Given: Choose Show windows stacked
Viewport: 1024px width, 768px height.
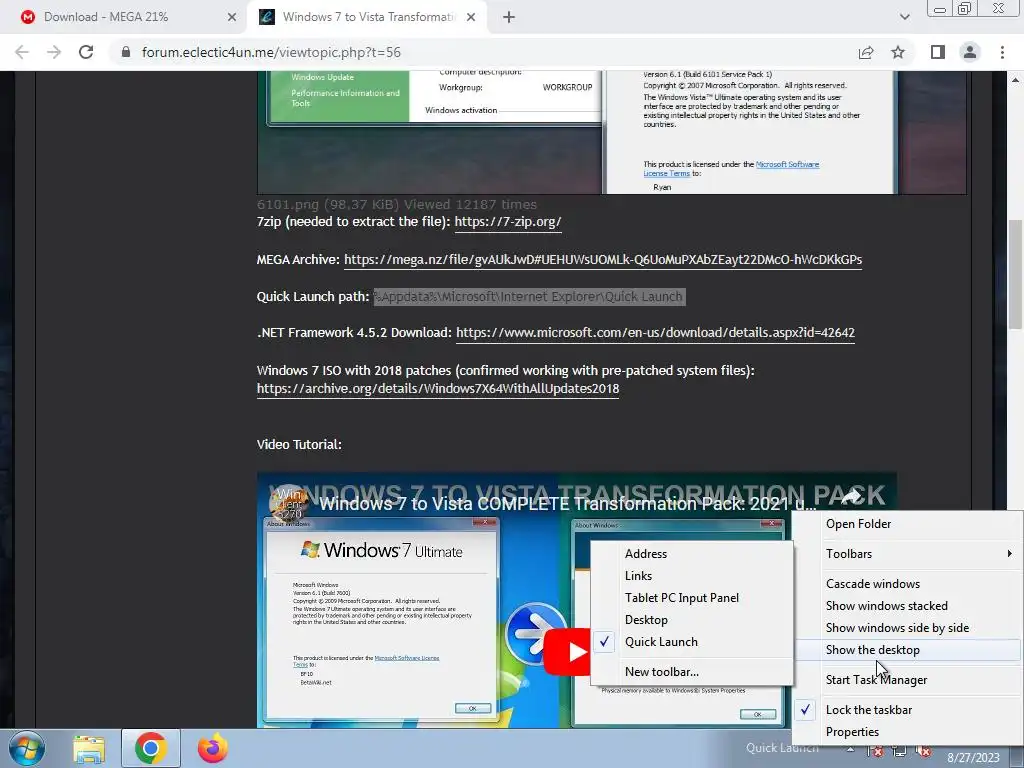Looking at the screenshot, I should 908,606.
